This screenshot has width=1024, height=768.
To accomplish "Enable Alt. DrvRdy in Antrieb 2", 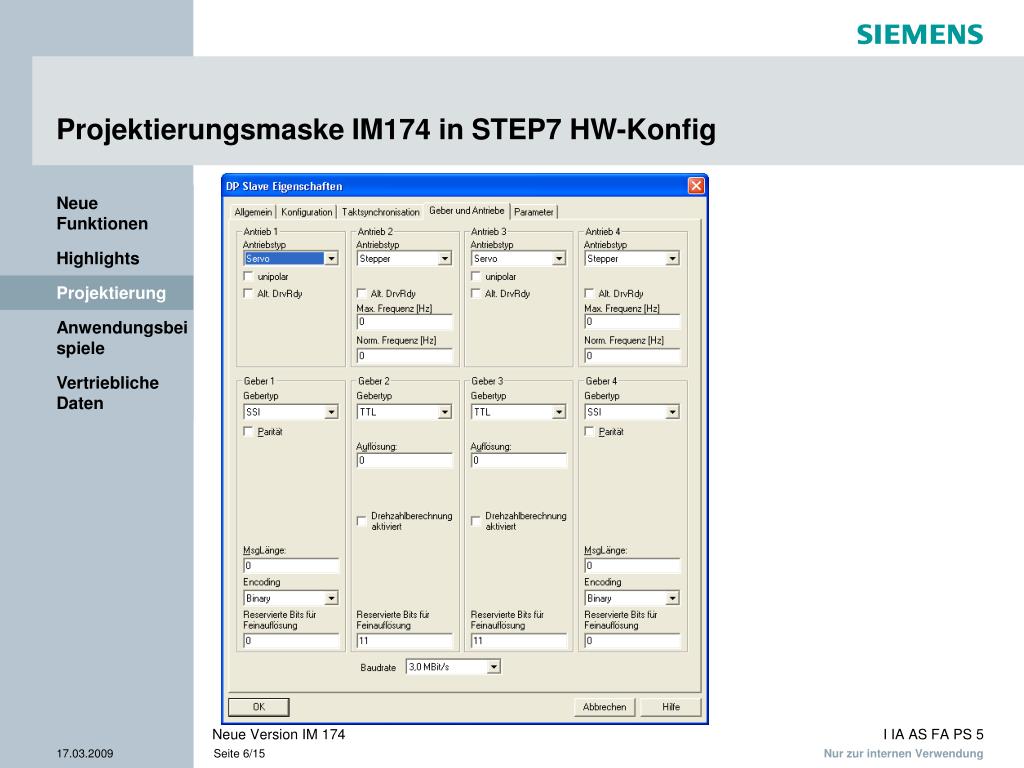I will click(361, 294).
